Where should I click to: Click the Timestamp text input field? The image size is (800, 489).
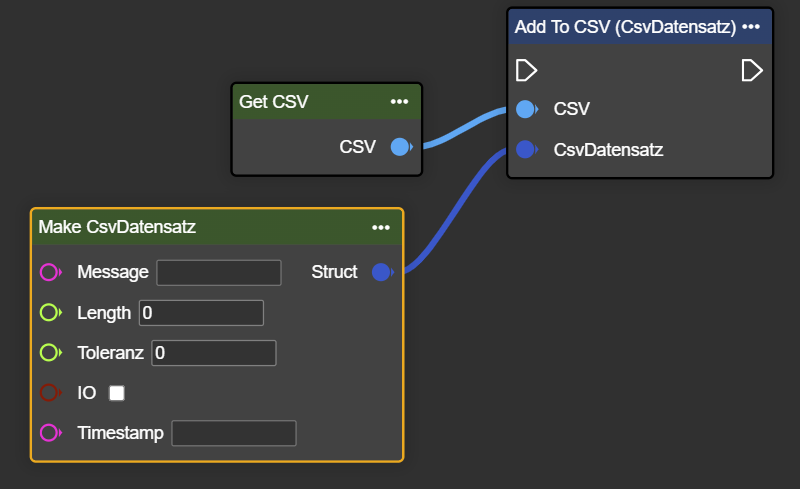tap(234, 433)
